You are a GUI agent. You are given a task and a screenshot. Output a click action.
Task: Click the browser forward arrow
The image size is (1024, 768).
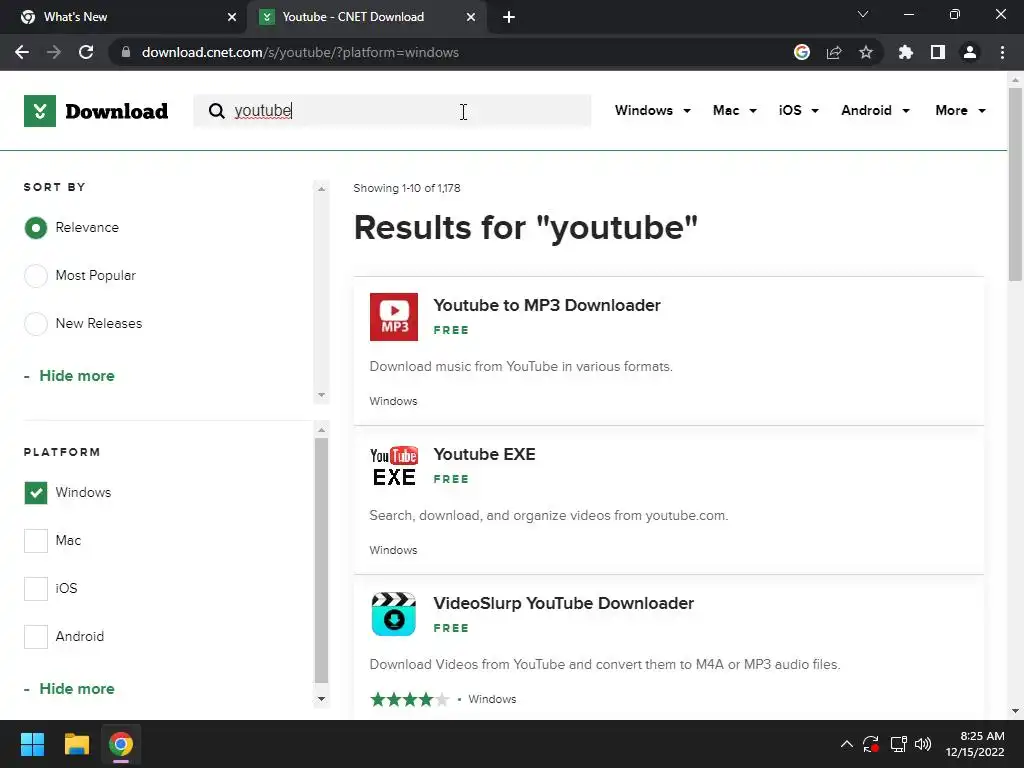tap(54, 52)
